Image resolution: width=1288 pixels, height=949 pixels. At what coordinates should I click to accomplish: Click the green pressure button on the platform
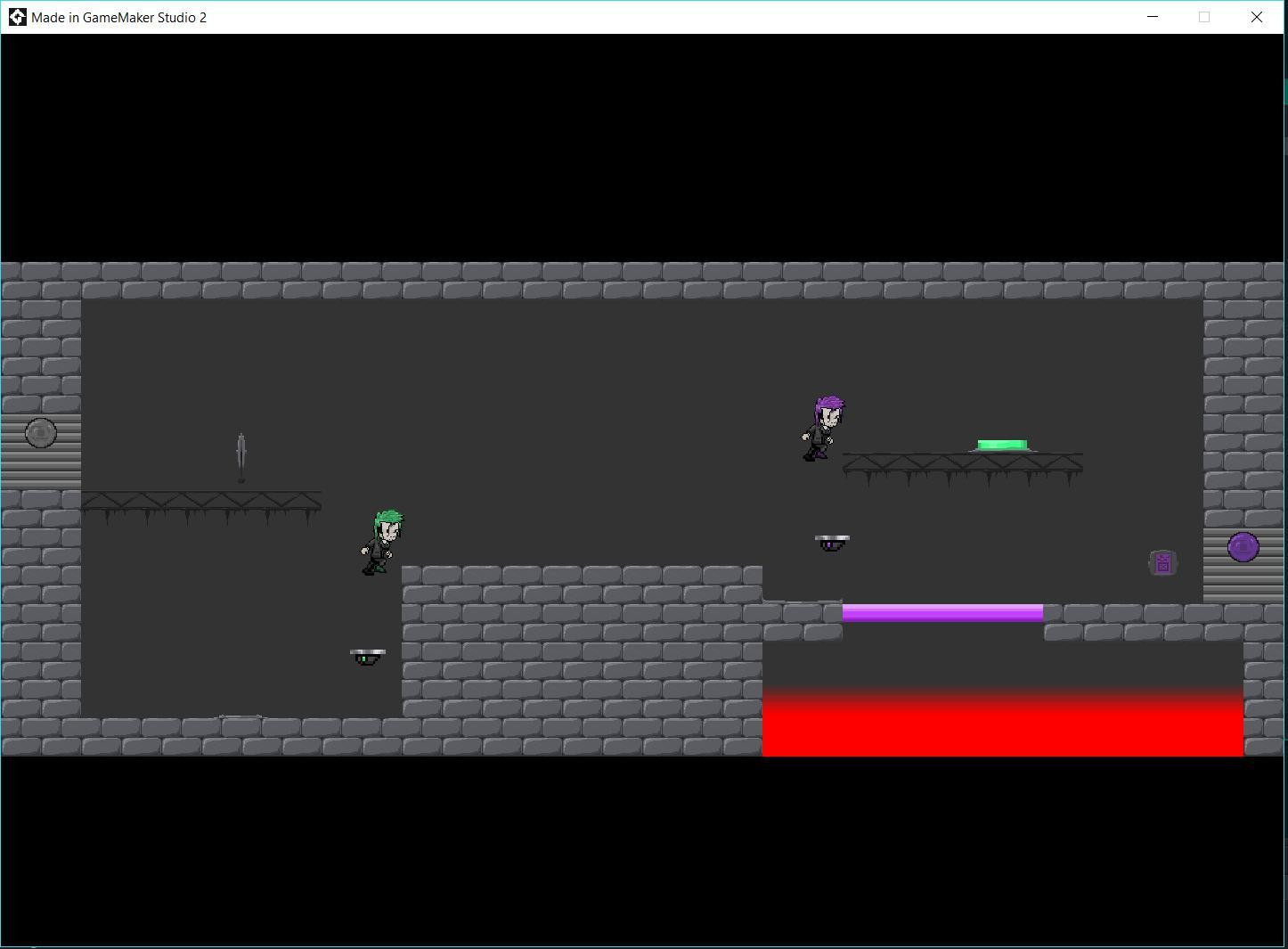(x=1002, y=446)
